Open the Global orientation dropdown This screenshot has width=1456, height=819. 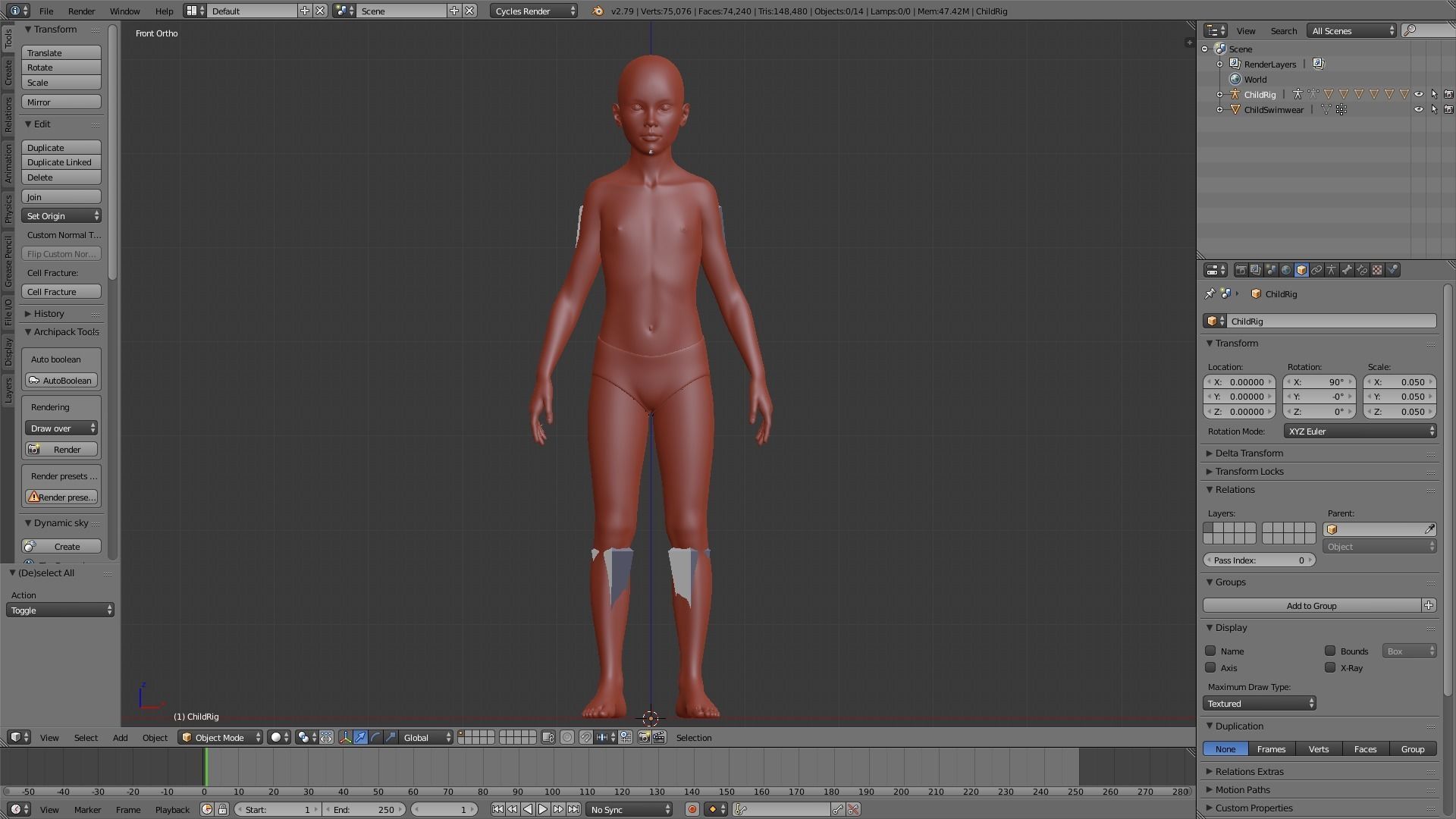[x=427, y=737]
